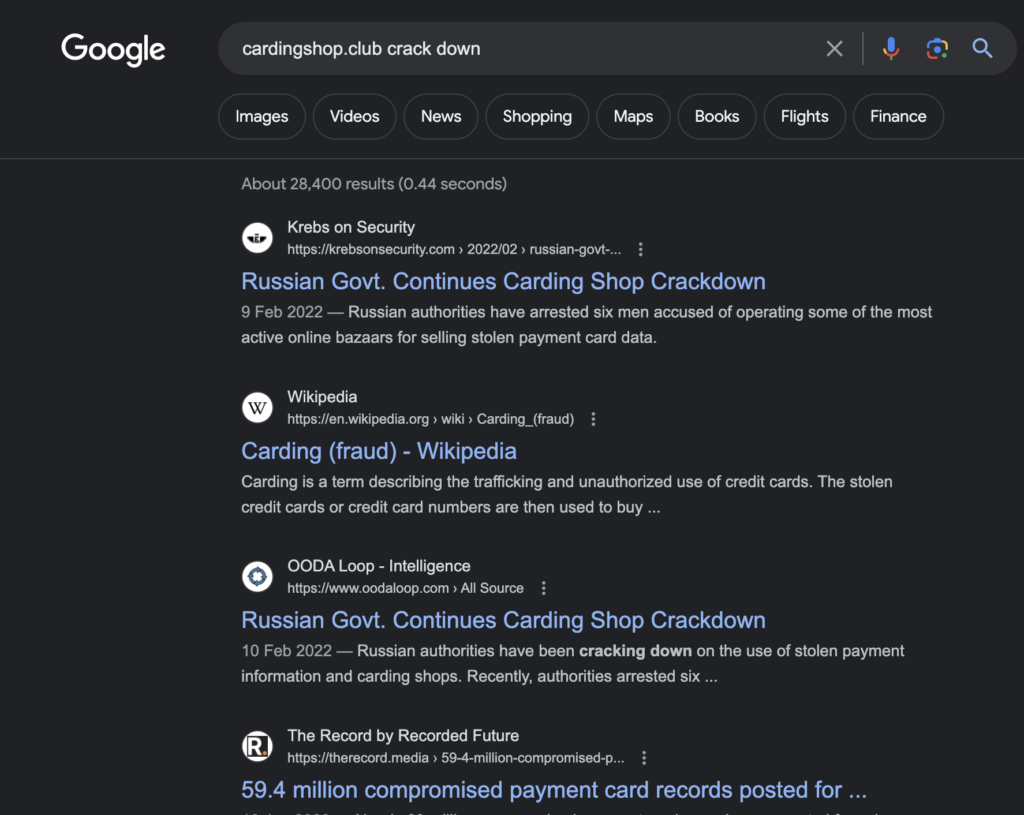Open options menu for Wikipedia result
Image resolution: width=1024 pixels, height=815 pixels.
pos(593,419)
